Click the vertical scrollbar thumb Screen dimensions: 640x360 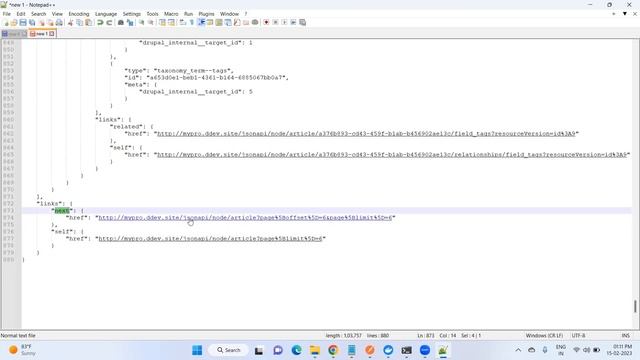click(x=635, y=306)
